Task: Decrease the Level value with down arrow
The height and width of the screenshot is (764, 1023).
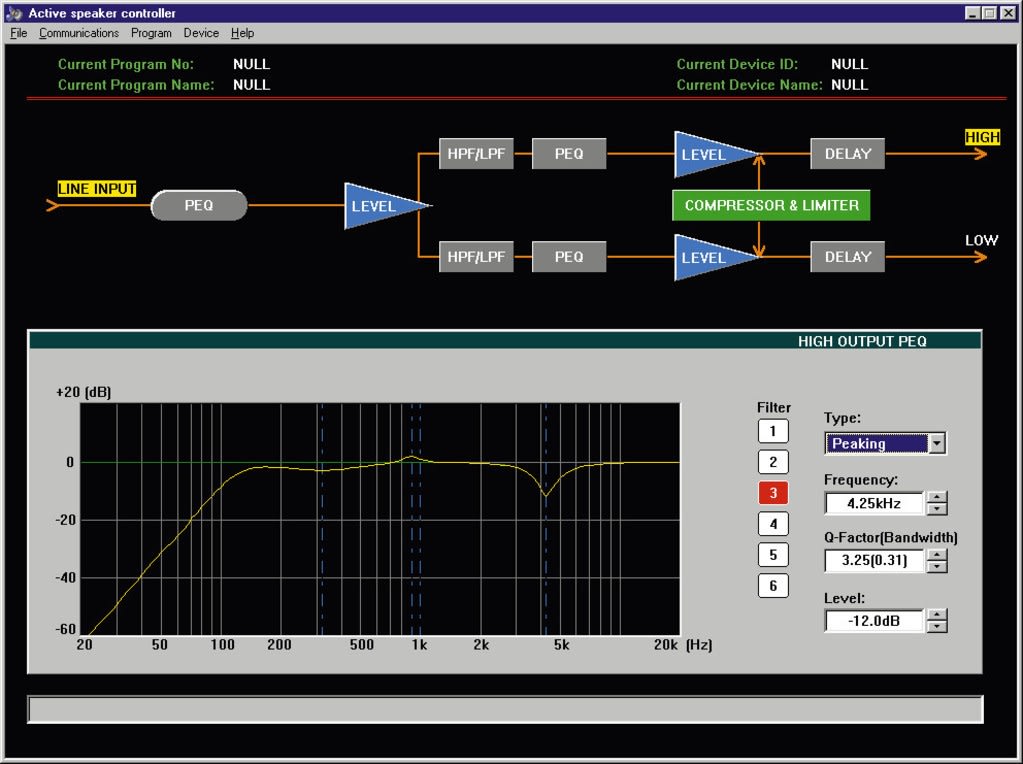Action: 937,627
